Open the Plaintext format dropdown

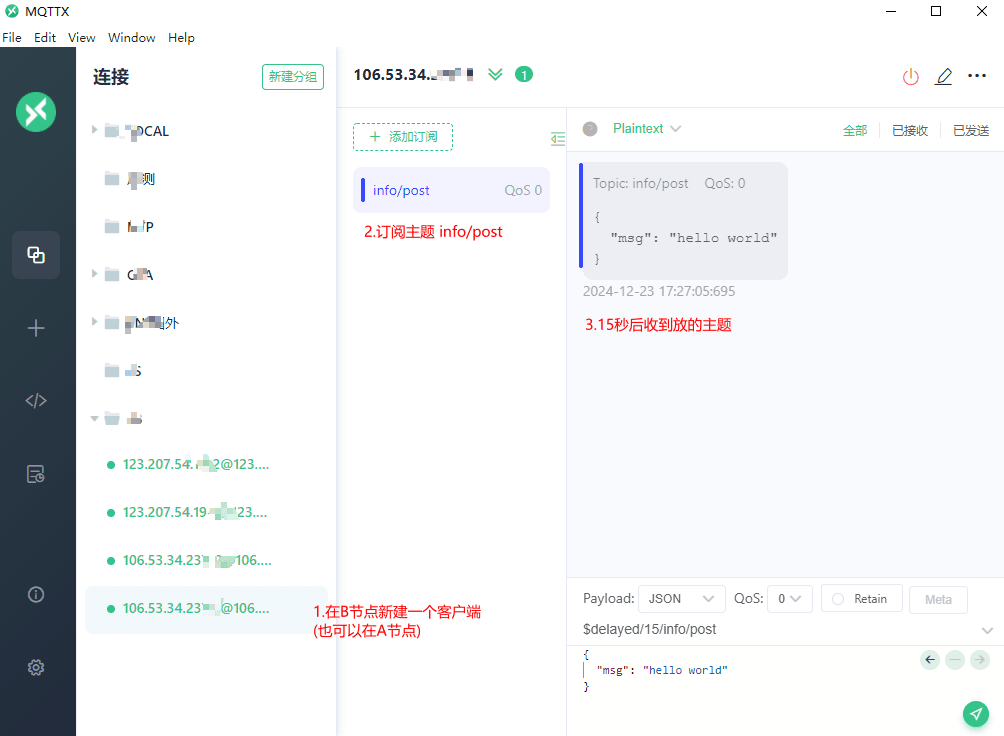click(646, 129)
